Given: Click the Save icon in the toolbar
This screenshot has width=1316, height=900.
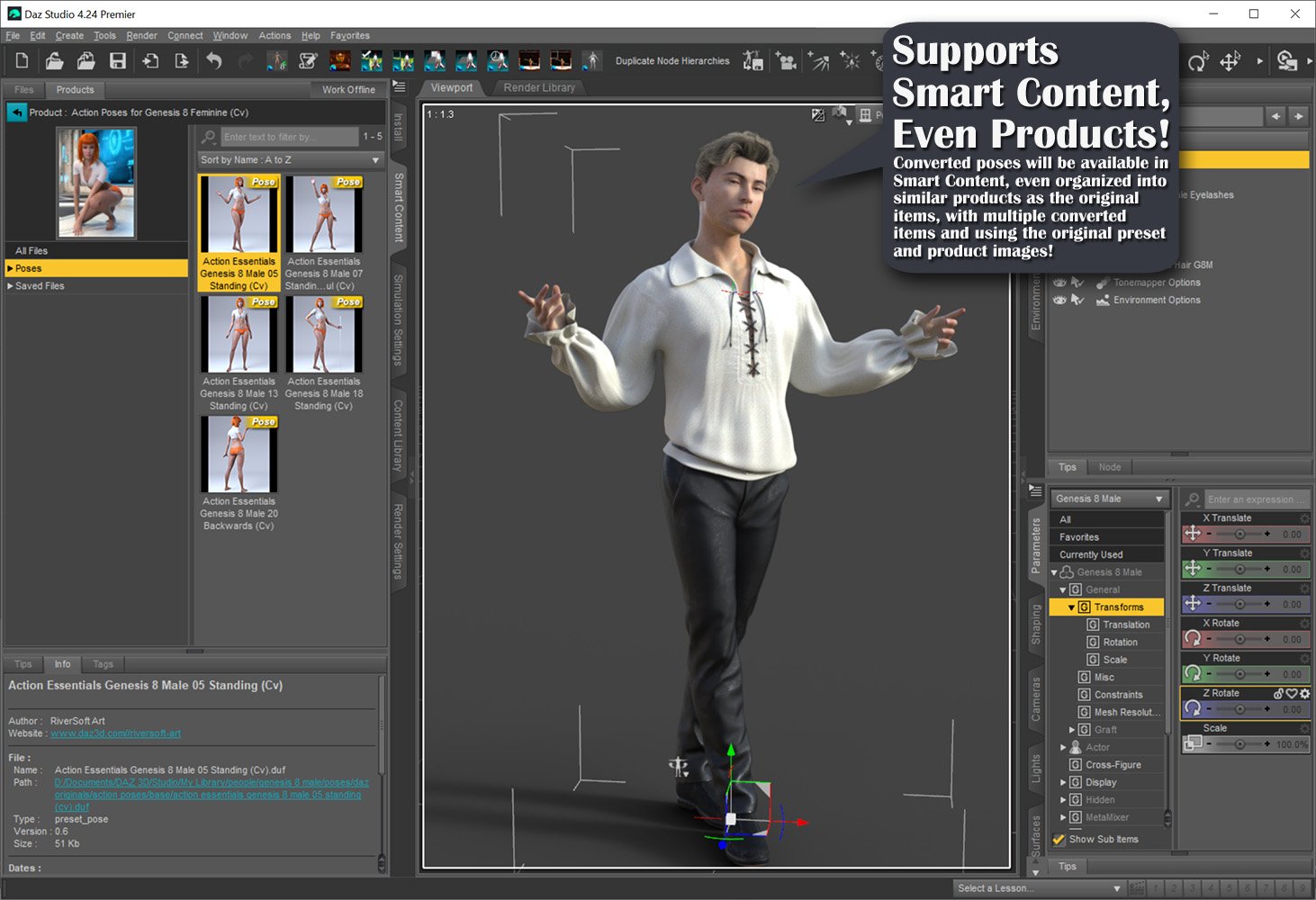Looking at the screenshot, I should [118, 60].
